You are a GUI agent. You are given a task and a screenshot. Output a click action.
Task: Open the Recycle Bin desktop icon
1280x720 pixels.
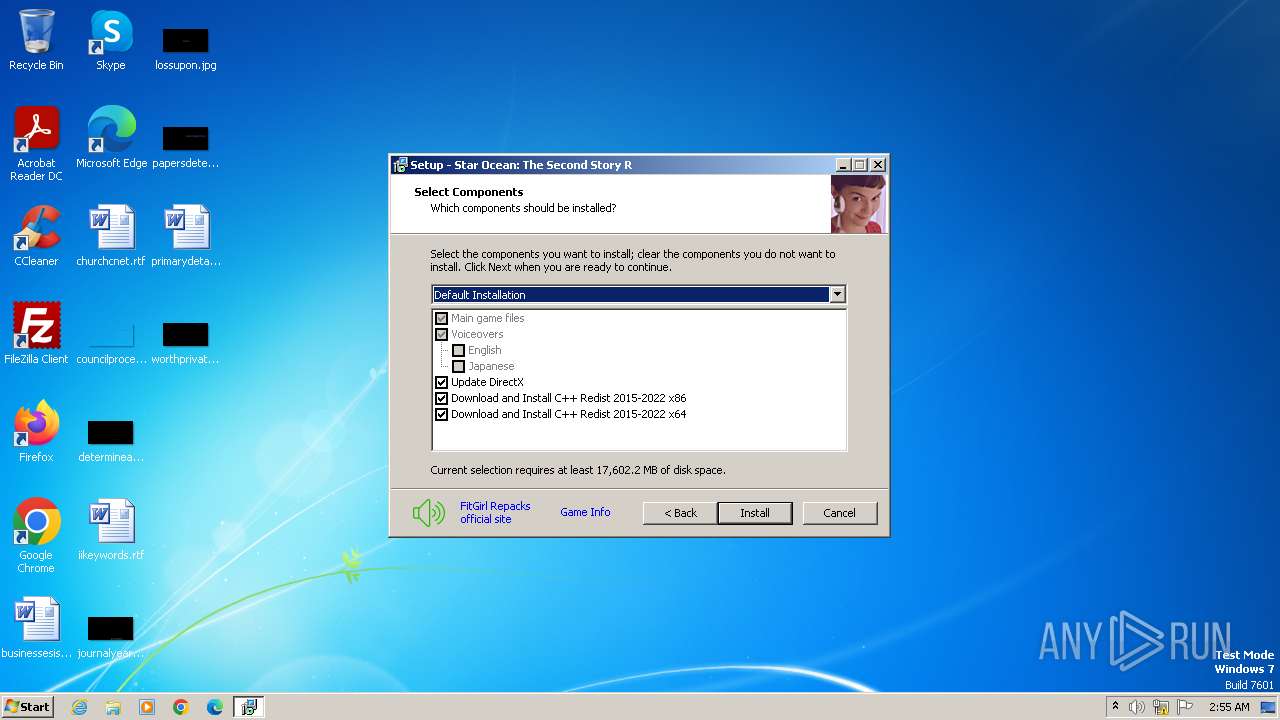tap(36, 40)
